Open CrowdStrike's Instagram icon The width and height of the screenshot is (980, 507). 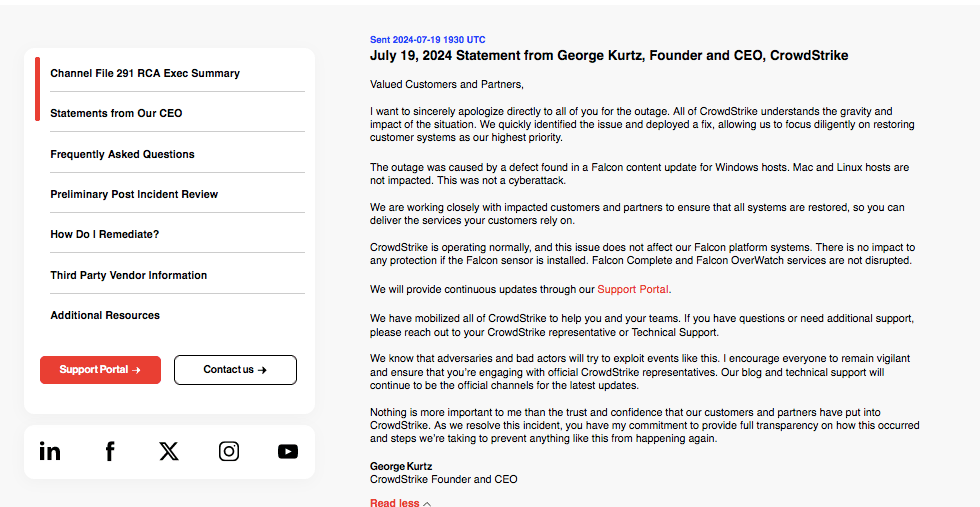229,451
